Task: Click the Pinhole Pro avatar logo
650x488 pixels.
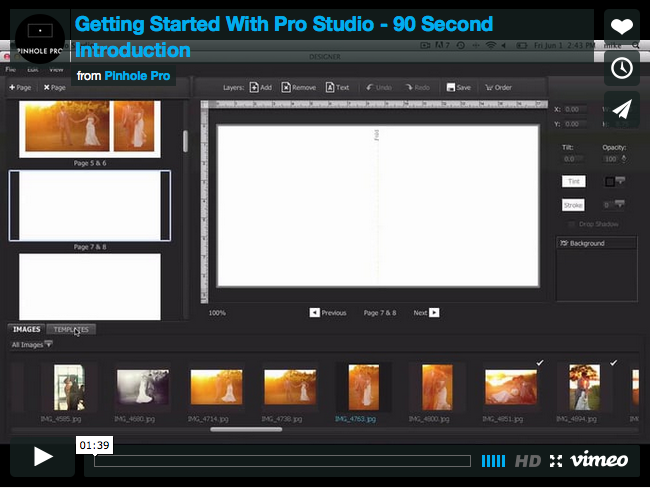Action: [x=40, y=39]
